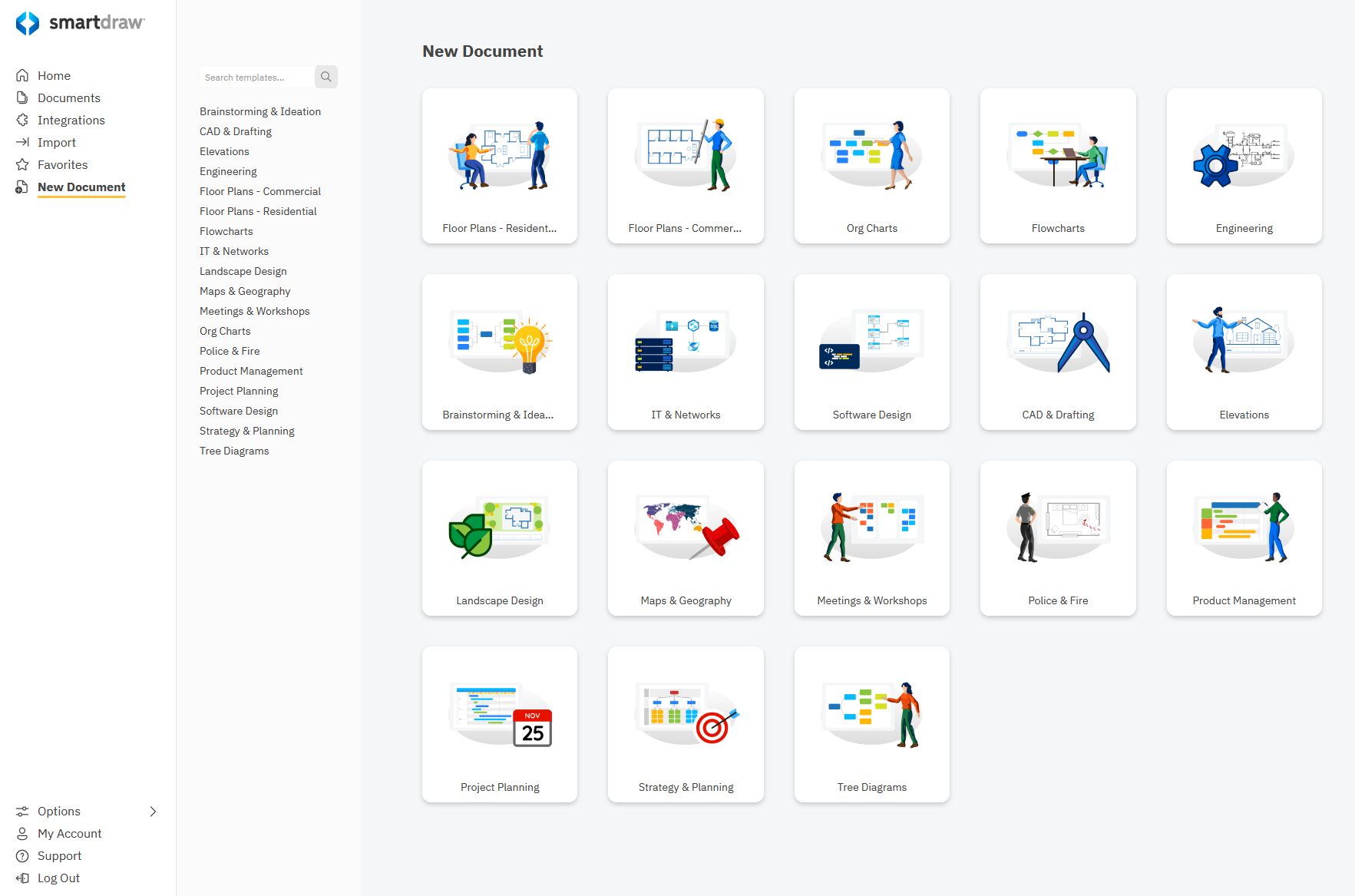The image size is (1355, 896).
Task: Open Favorites using the star icon
Action: pos(23,164)
